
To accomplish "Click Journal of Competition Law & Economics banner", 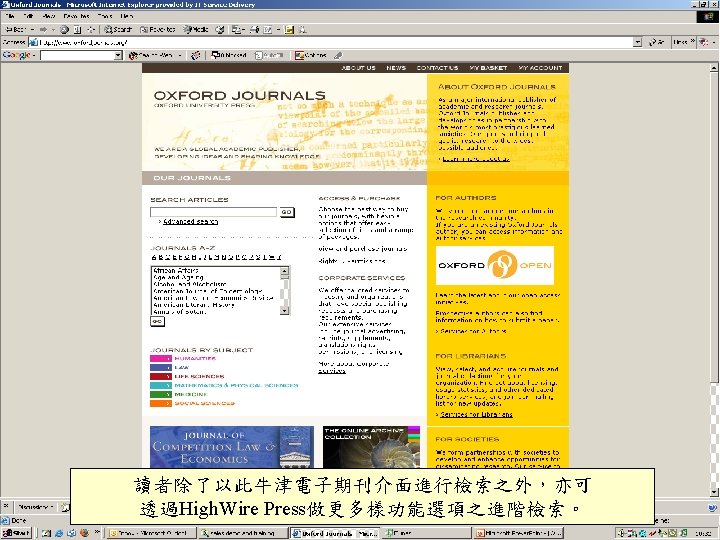I will click(232, 447).
